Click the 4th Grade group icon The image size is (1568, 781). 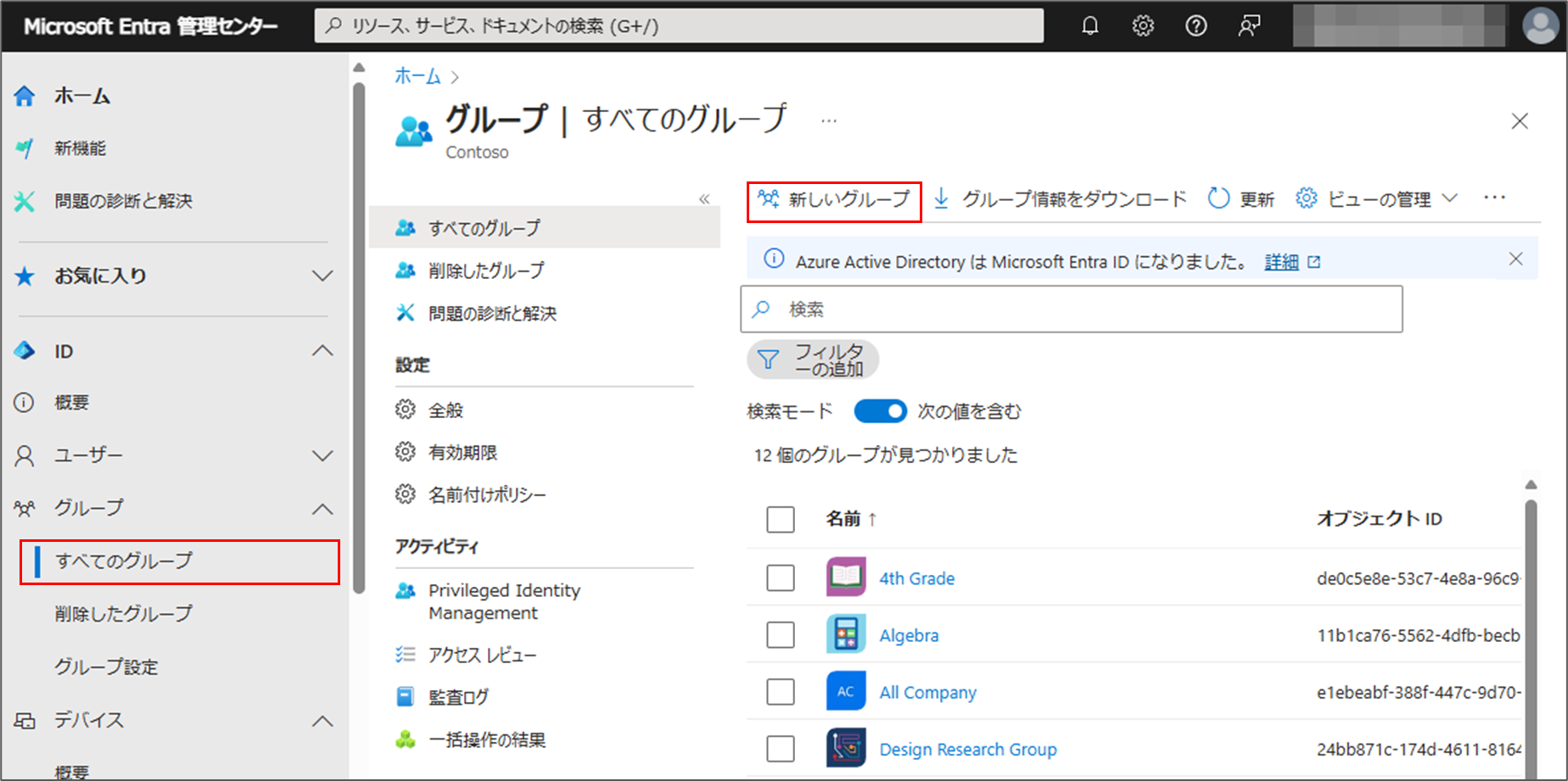pyautogui.click(x=846, y=577)
